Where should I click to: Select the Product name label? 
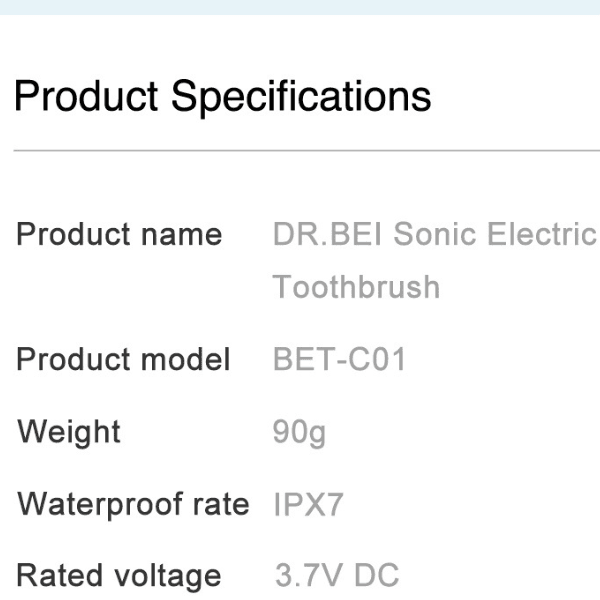(119, 235)
